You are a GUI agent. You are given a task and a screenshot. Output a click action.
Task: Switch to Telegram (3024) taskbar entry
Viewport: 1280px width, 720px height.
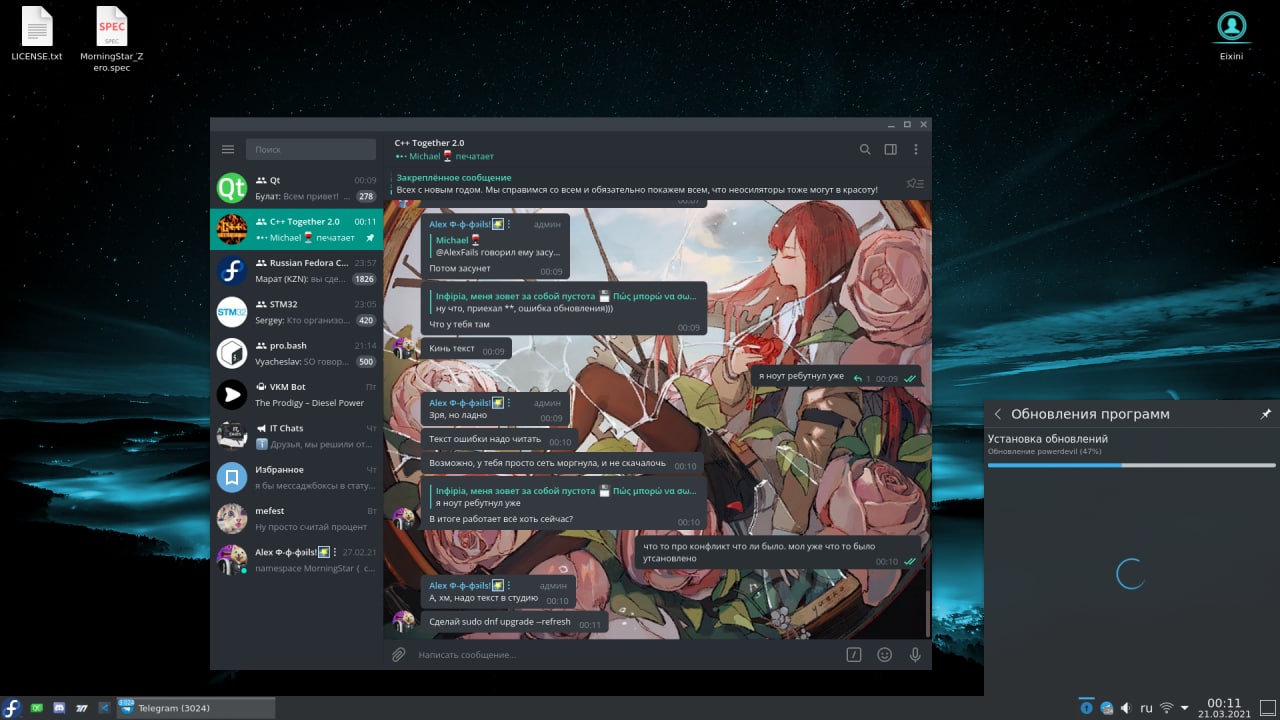point(195,708)
